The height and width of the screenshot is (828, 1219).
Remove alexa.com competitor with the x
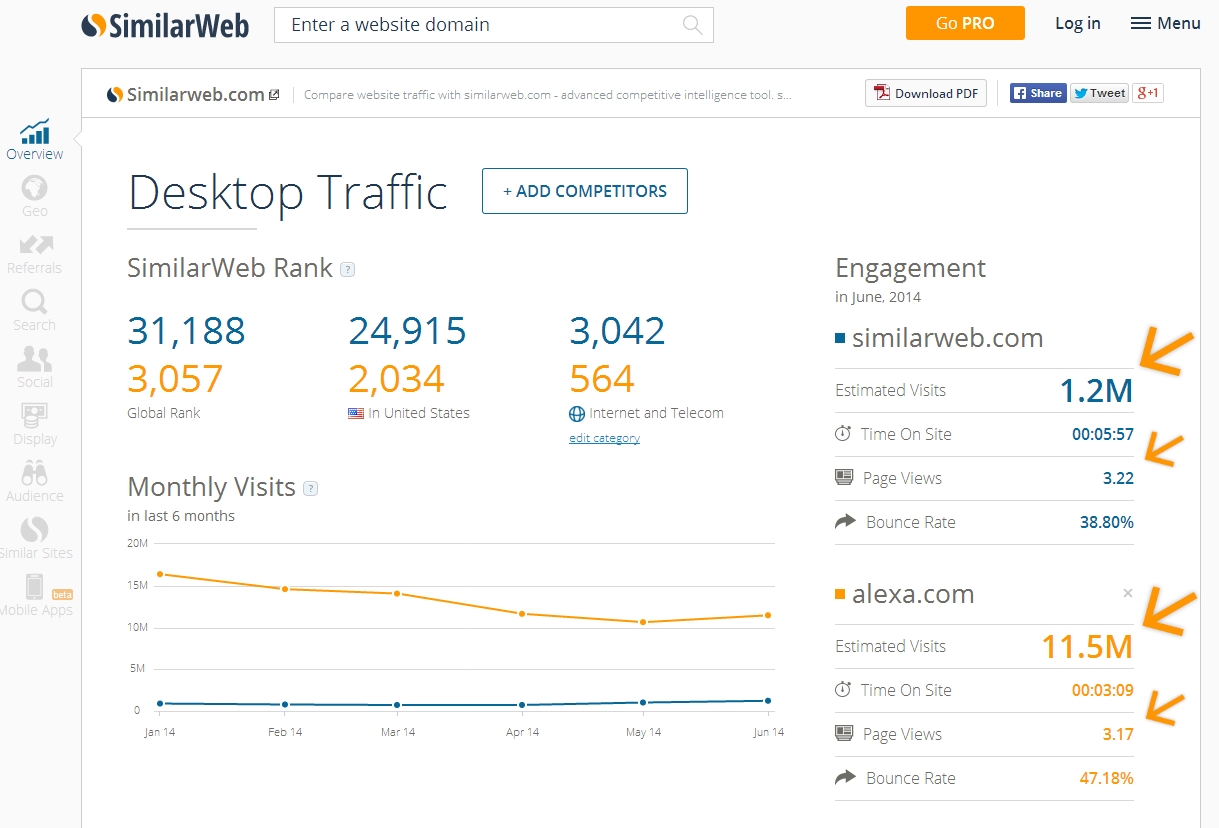(x=1128, y=593)
